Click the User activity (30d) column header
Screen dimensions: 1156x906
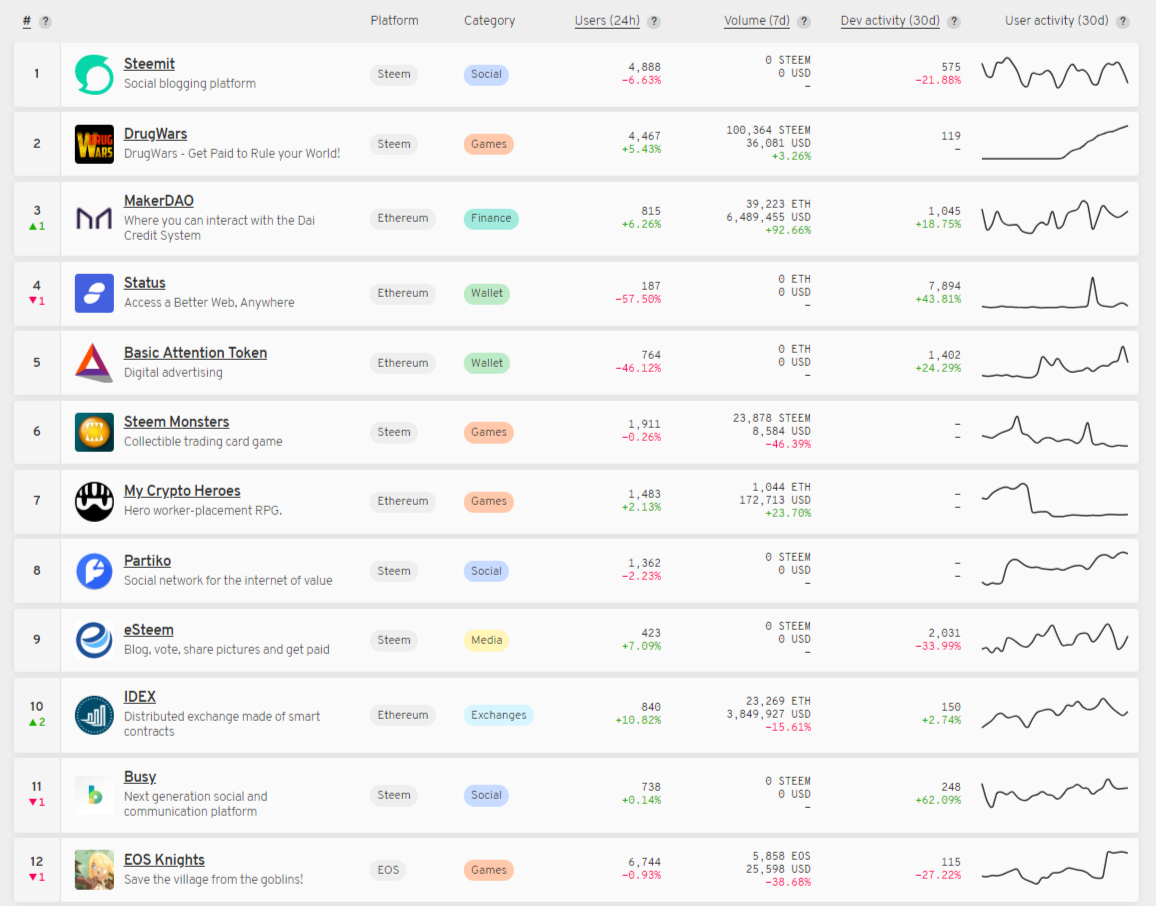coord(1056,21)
